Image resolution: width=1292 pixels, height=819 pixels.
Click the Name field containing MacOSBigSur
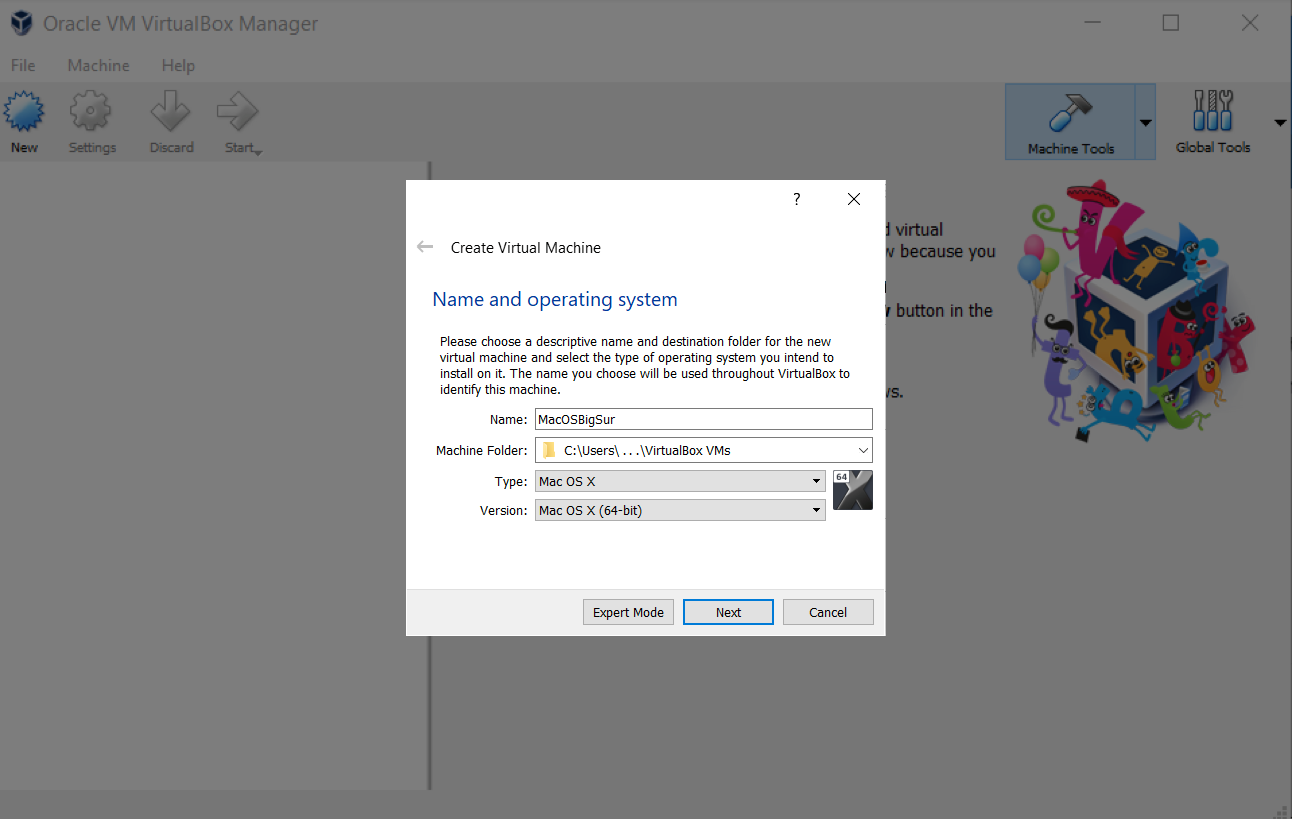[704, 419]
